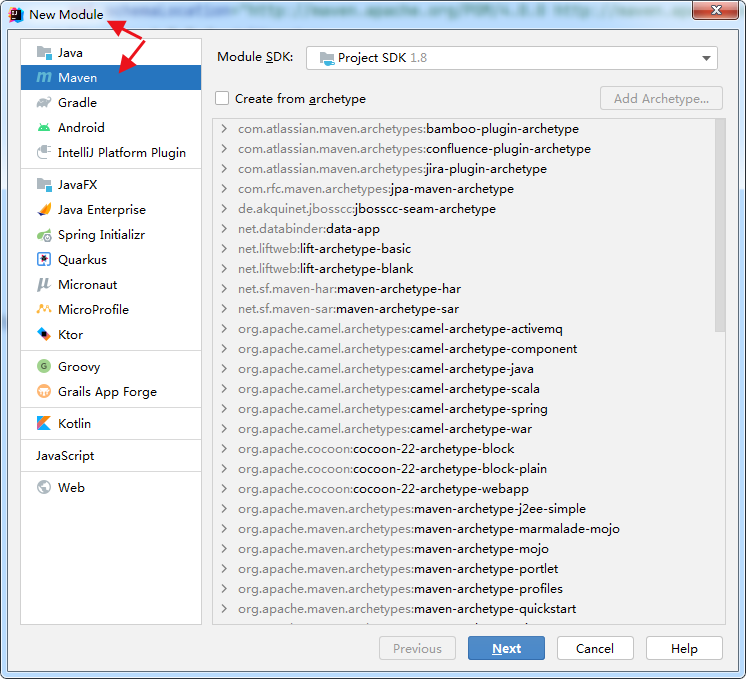
Task: Select the cocoon-22-archetype-block row text
Action: click(376, 449)
